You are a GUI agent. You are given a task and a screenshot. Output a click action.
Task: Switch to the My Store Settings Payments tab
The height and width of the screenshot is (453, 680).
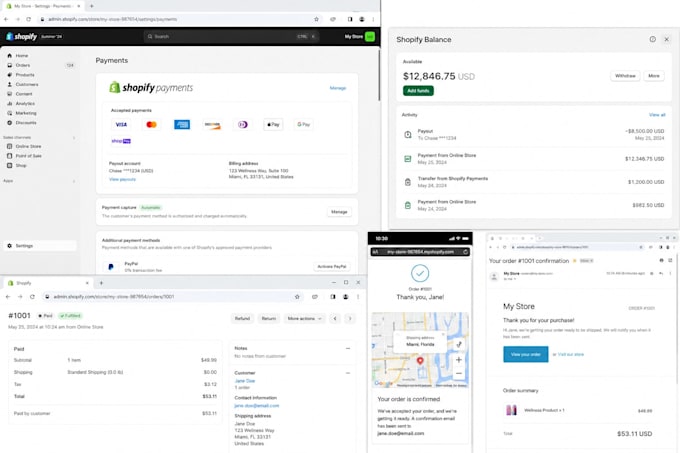click(x=42, y=6)
